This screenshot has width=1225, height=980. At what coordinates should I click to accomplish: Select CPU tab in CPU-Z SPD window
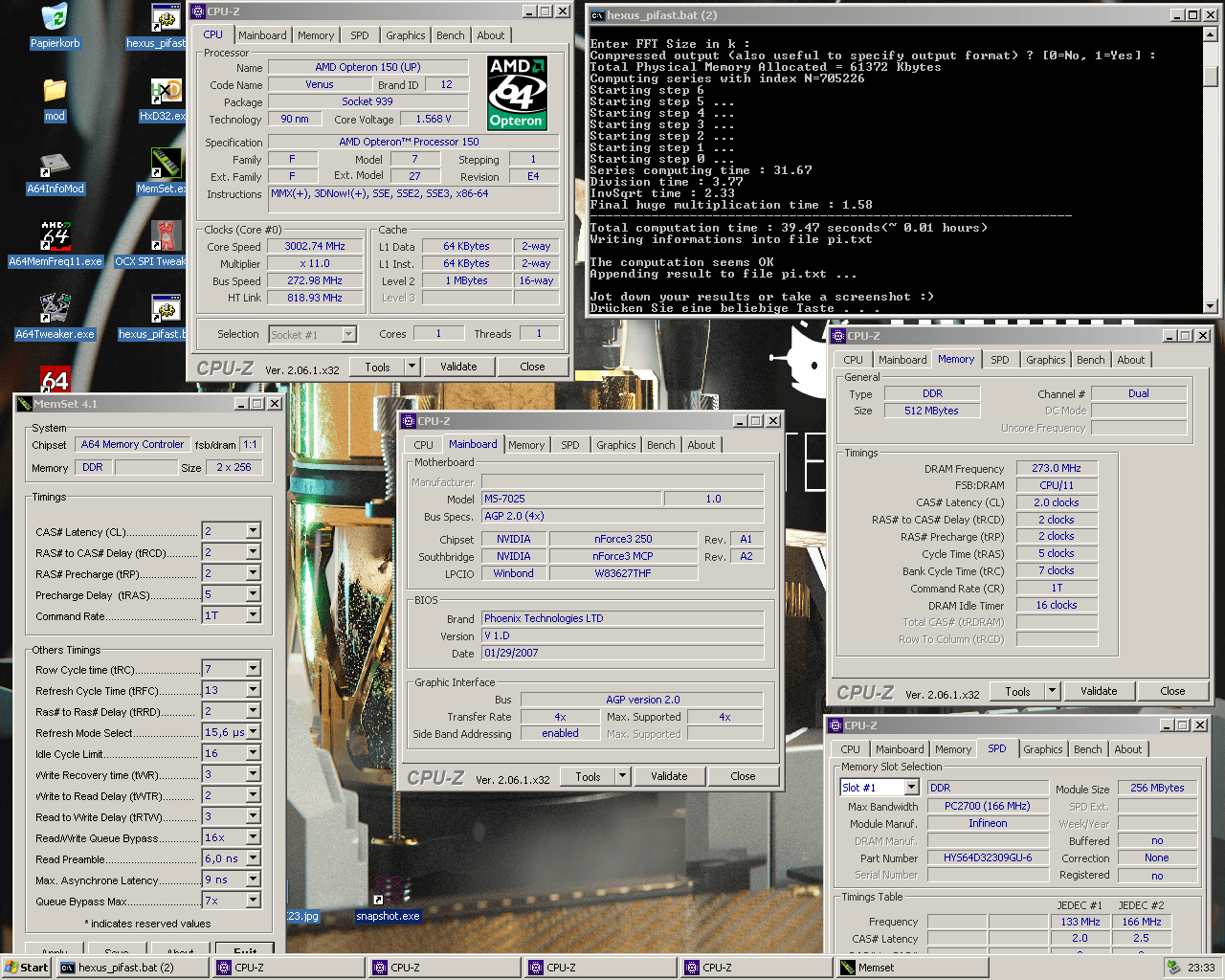pos(851,749)
